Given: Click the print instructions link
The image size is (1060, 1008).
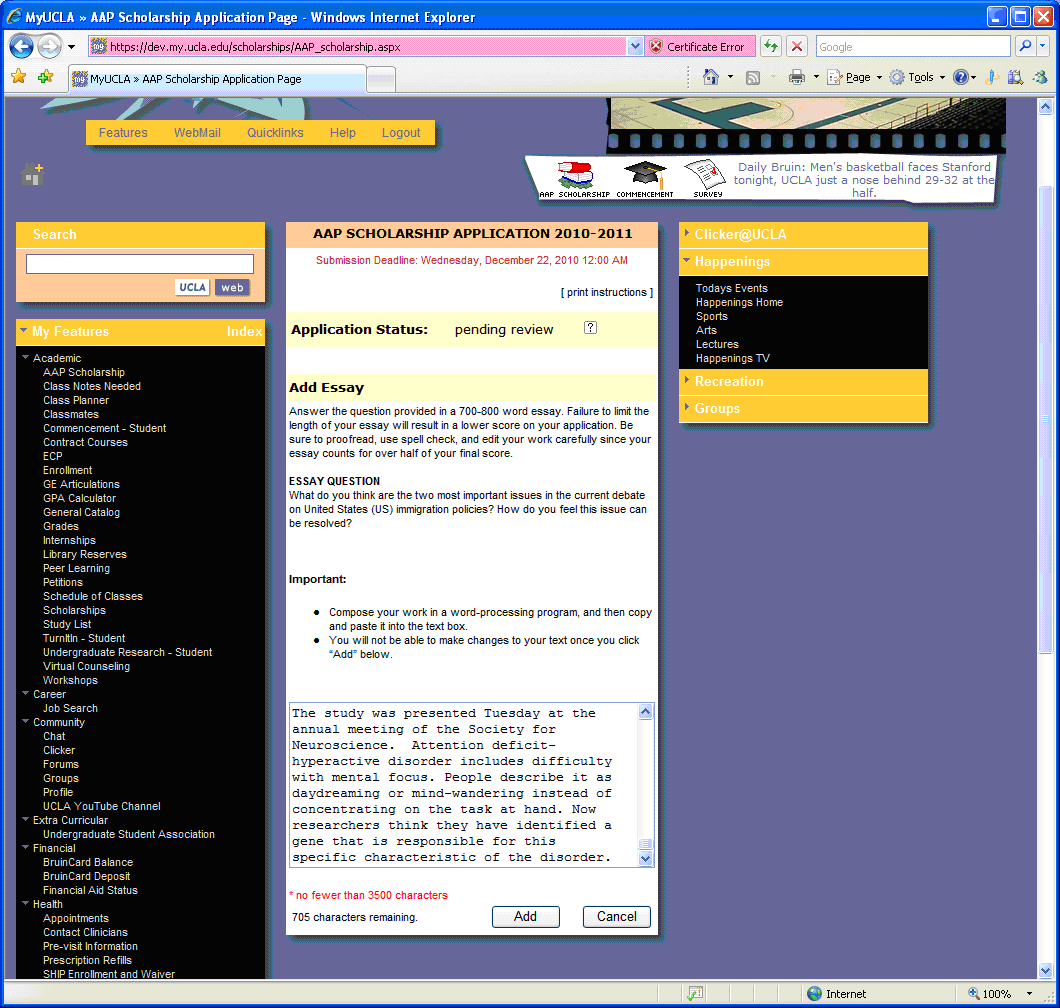Looking at the screenshot, I should (x=606, y=293).
